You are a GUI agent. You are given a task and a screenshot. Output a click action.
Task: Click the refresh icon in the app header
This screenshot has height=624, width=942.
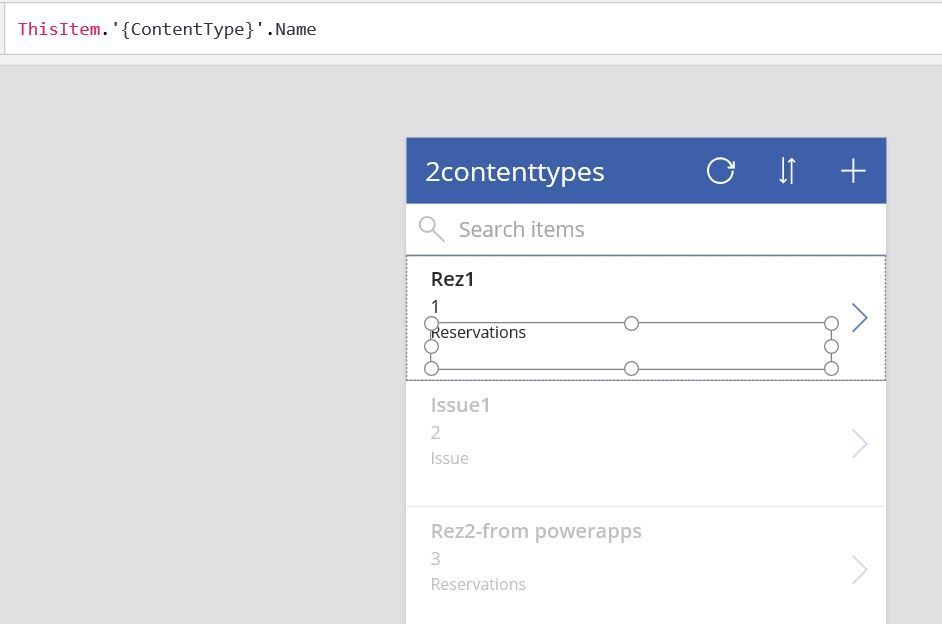click(x=720, y=171)
